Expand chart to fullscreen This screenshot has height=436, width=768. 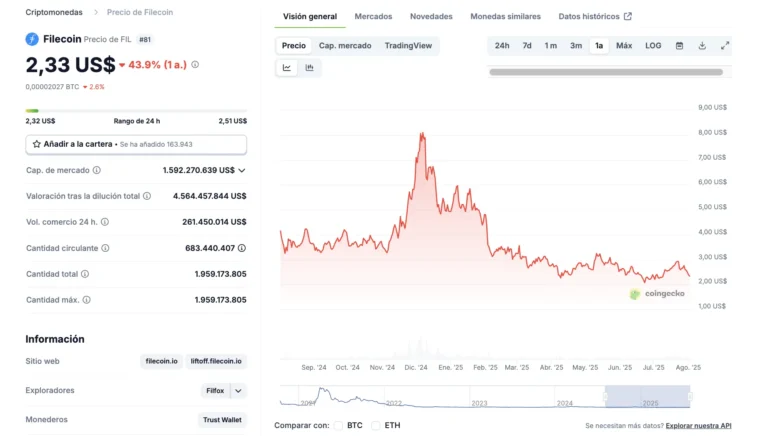point(725,46)
